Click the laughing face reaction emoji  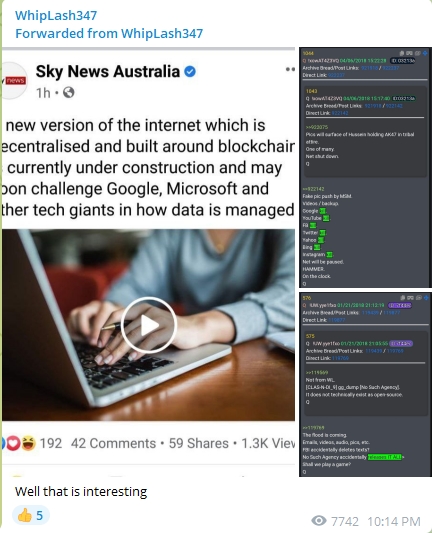coord(29,444)
